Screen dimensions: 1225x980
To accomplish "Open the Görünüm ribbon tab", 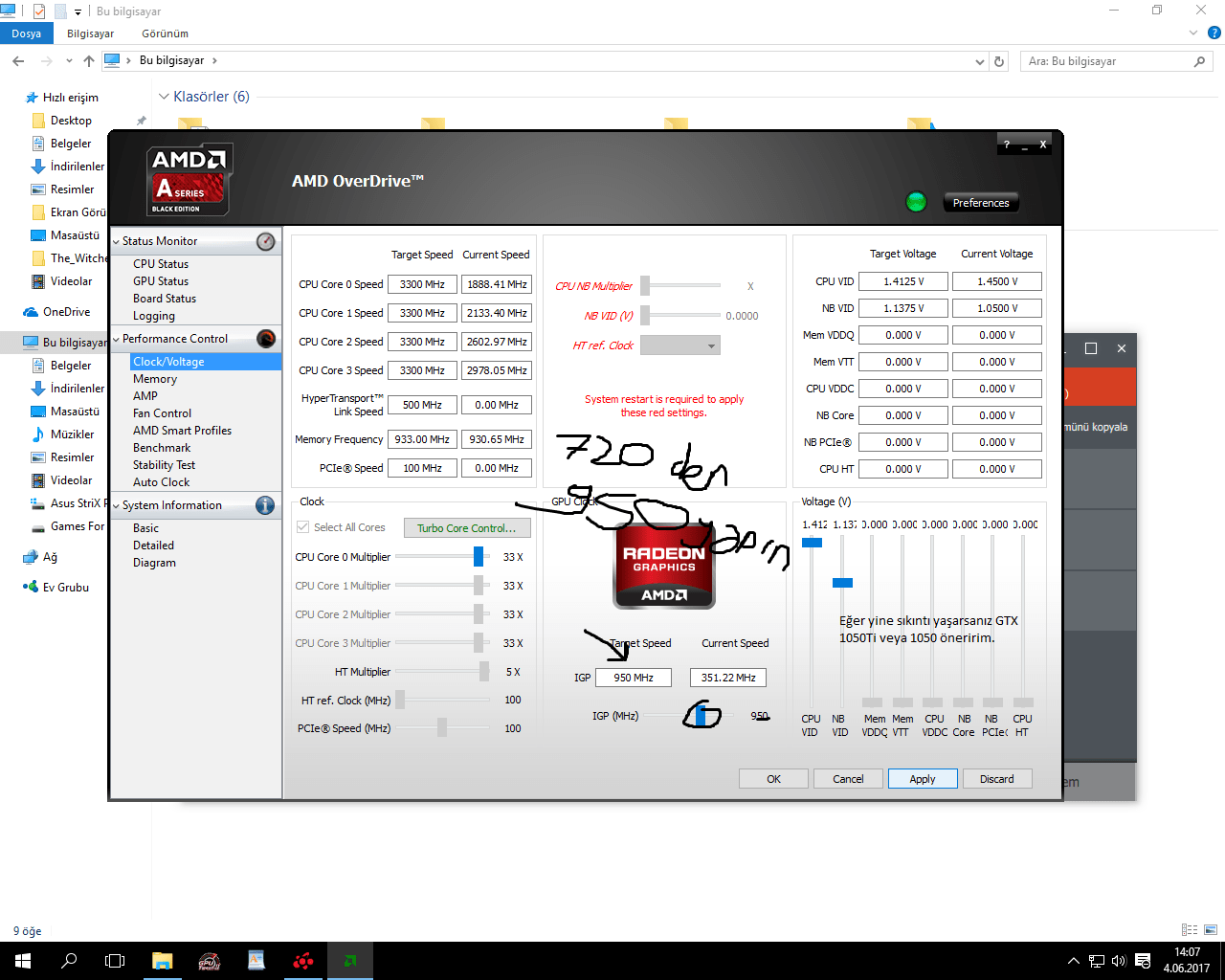I will (166, 33).
